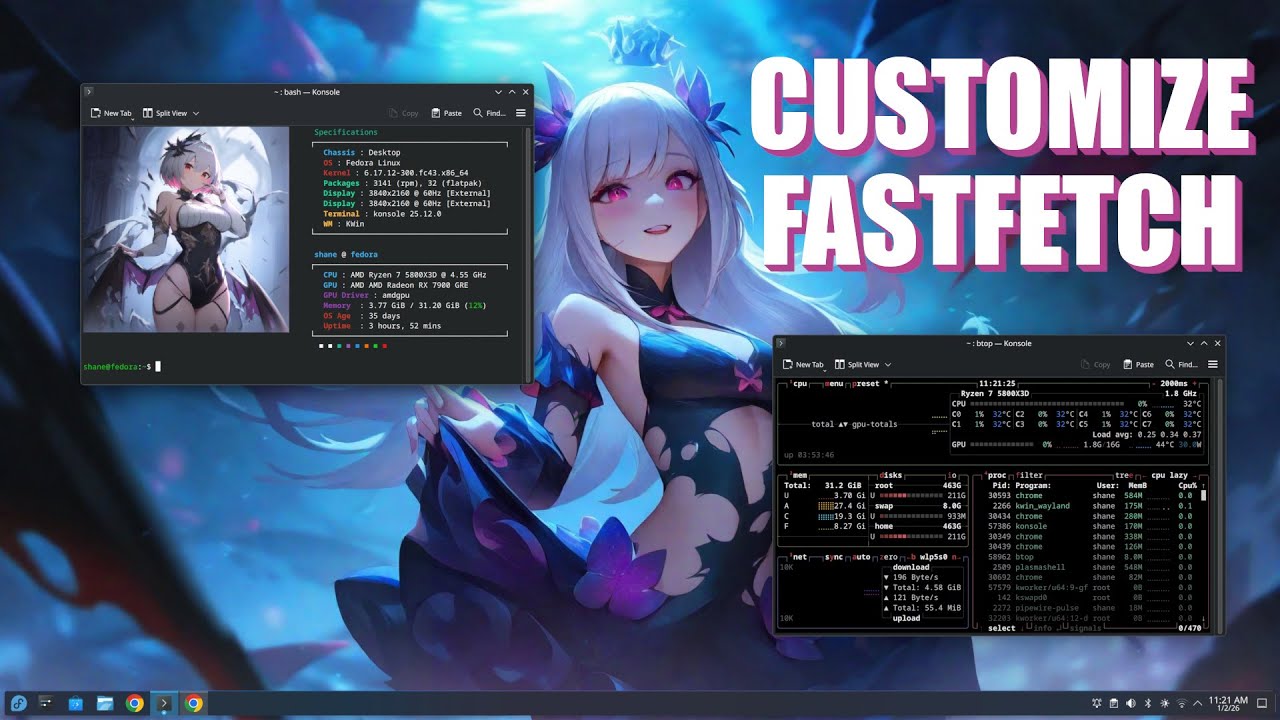Open the Bluetooth icon in the system tray

[1148, 704]
